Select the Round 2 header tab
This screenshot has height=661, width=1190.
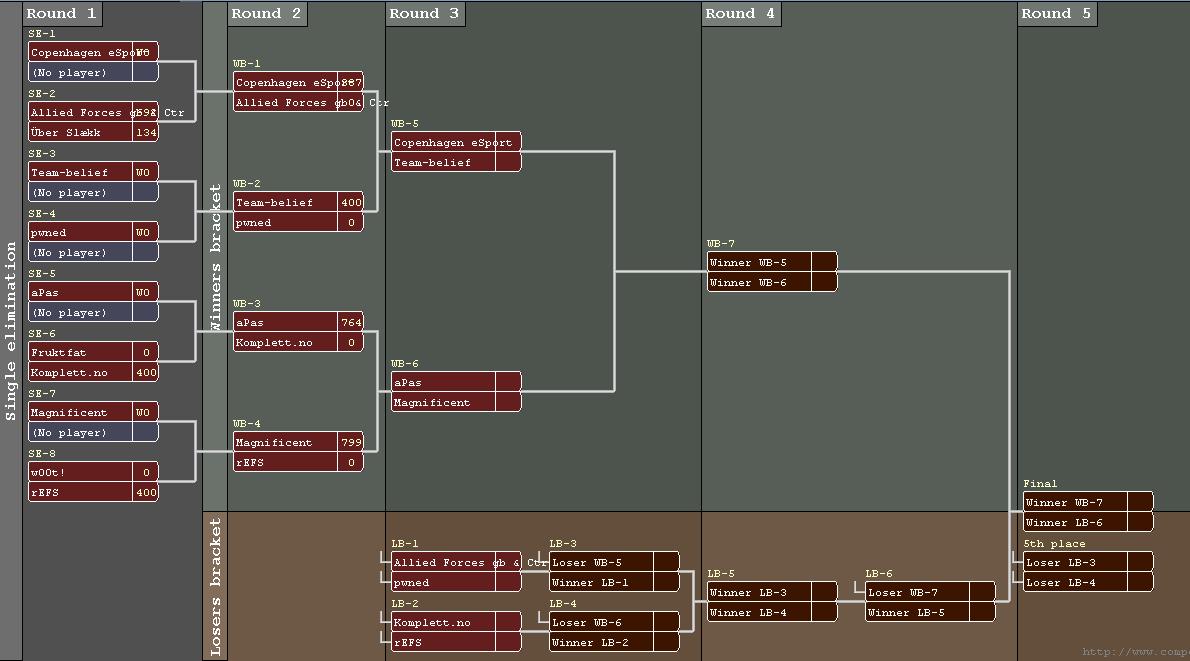(x=267, y=14)
